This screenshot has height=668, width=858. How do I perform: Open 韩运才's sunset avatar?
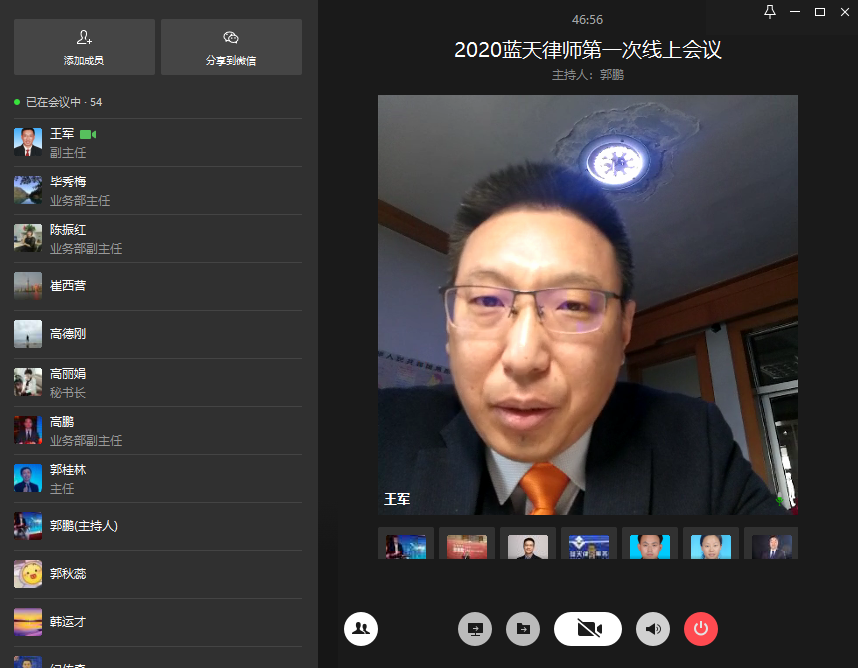[x=28, y=622]
